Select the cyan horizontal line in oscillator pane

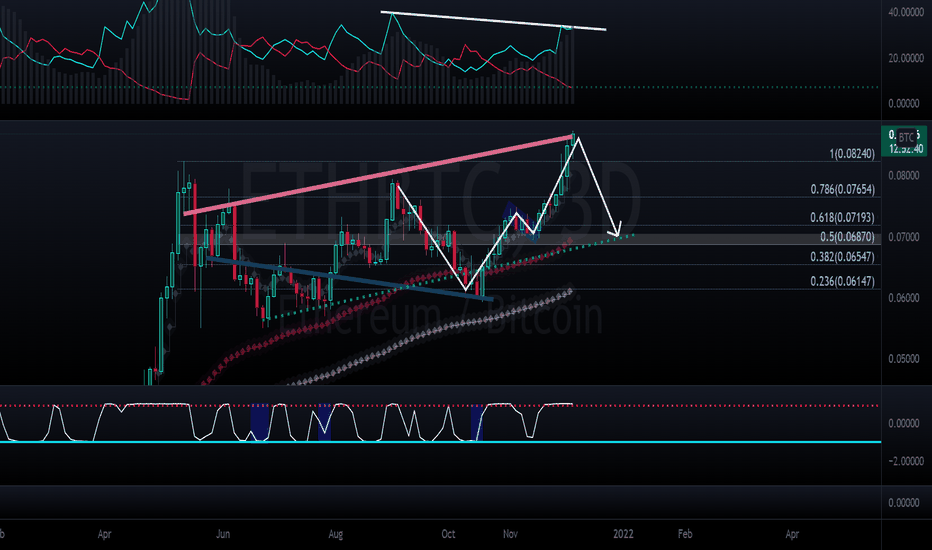tap(440, 442)
